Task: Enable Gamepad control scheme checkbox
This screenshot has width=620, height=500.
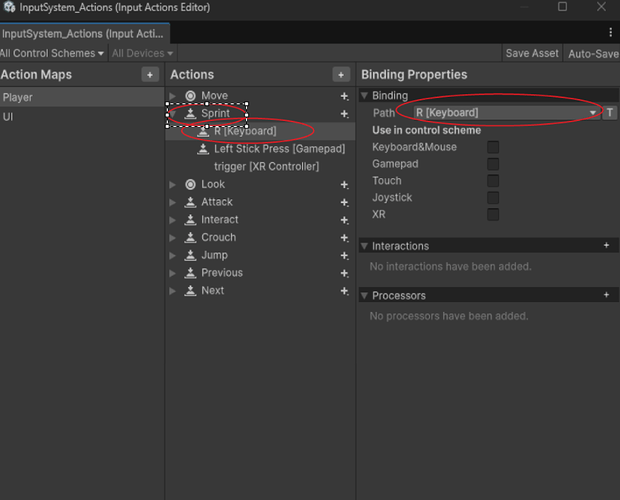Action: pyautogui.click(x=493, y=164)
